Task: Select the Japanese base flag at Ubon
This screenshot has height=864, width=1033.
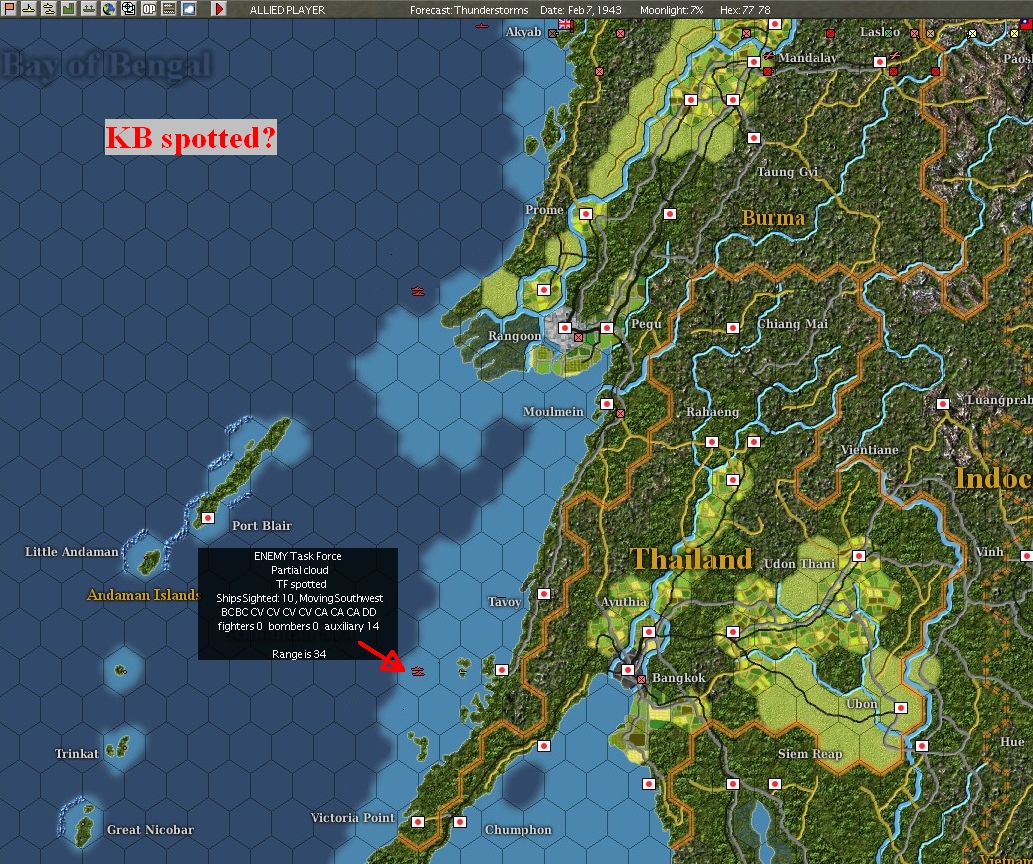Action: tap(901, 708)
